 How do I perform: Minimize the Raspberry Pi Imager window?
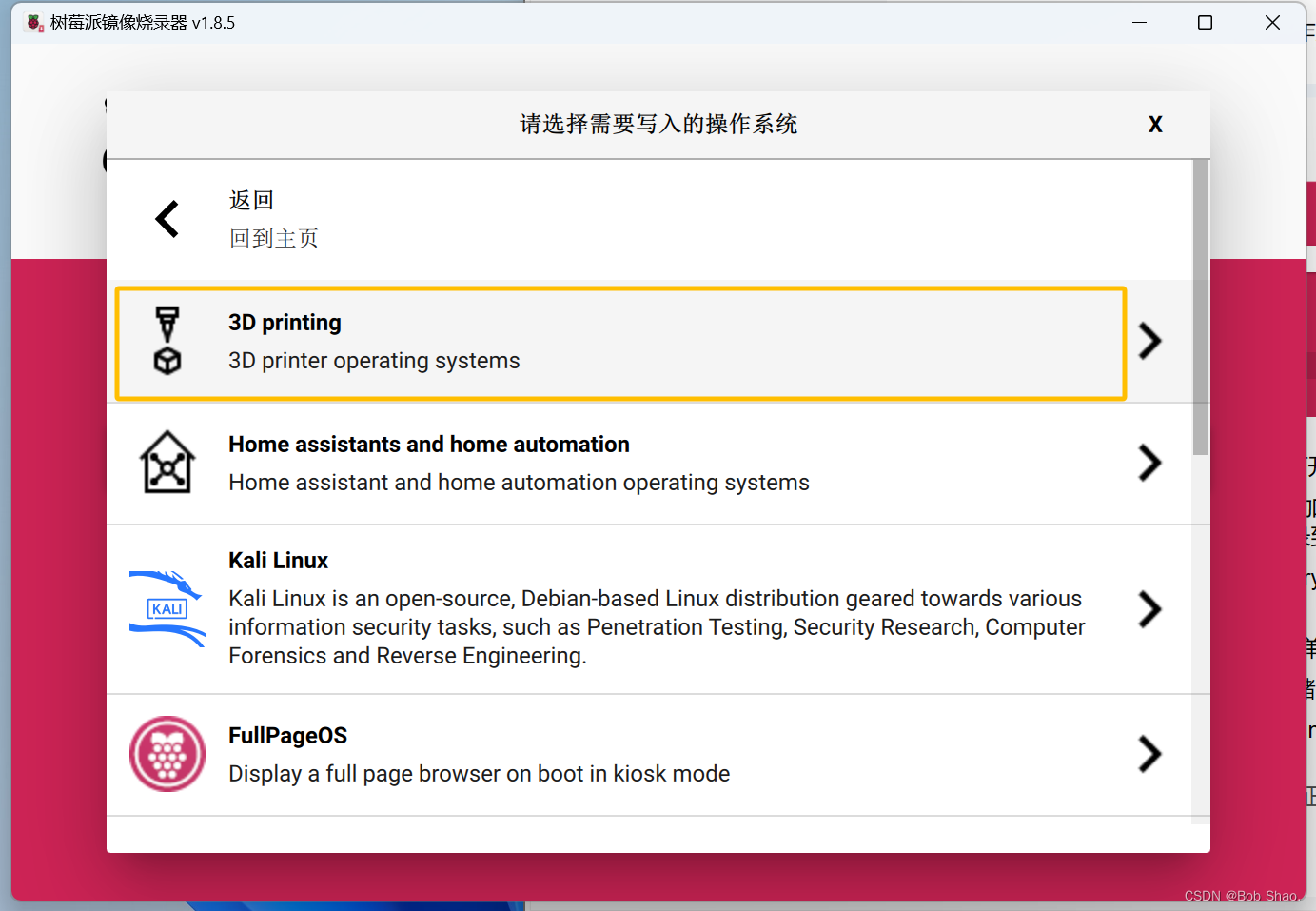click(1139, 22)
